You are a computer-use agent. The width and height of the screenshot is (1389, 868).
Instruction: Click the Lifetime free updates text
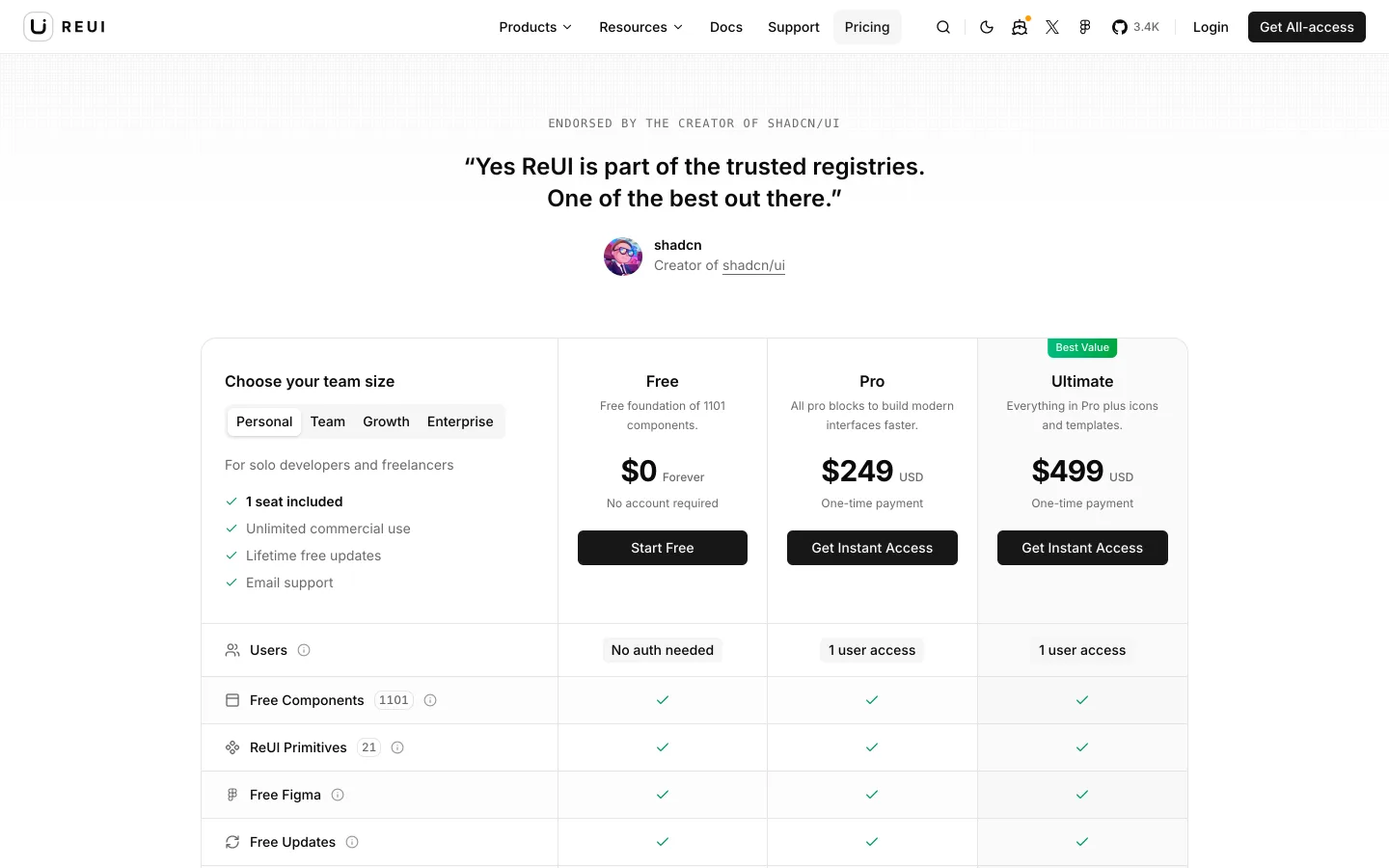pyautogui.click(x=313, y=556)
